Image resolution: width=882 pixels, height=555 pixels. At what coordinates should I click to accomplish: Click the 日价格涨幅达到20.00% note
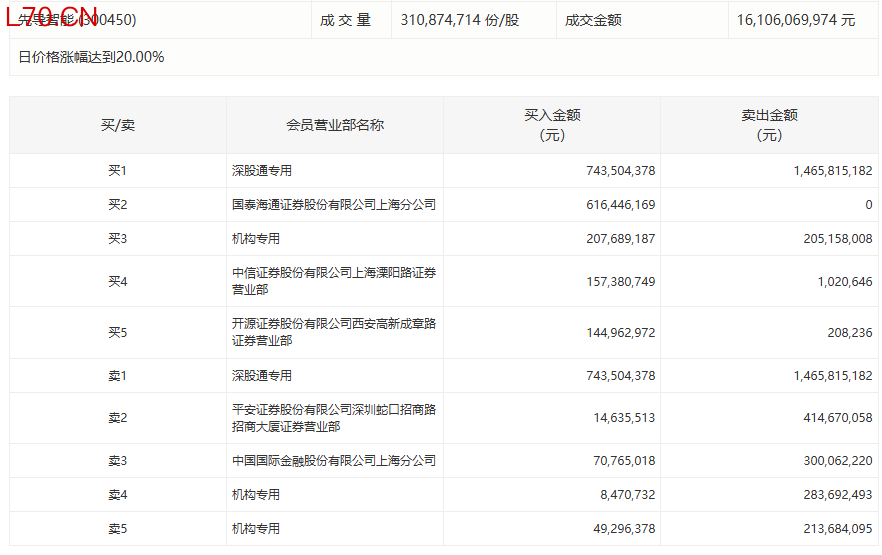pyautogui.click(x=91, y=57)
